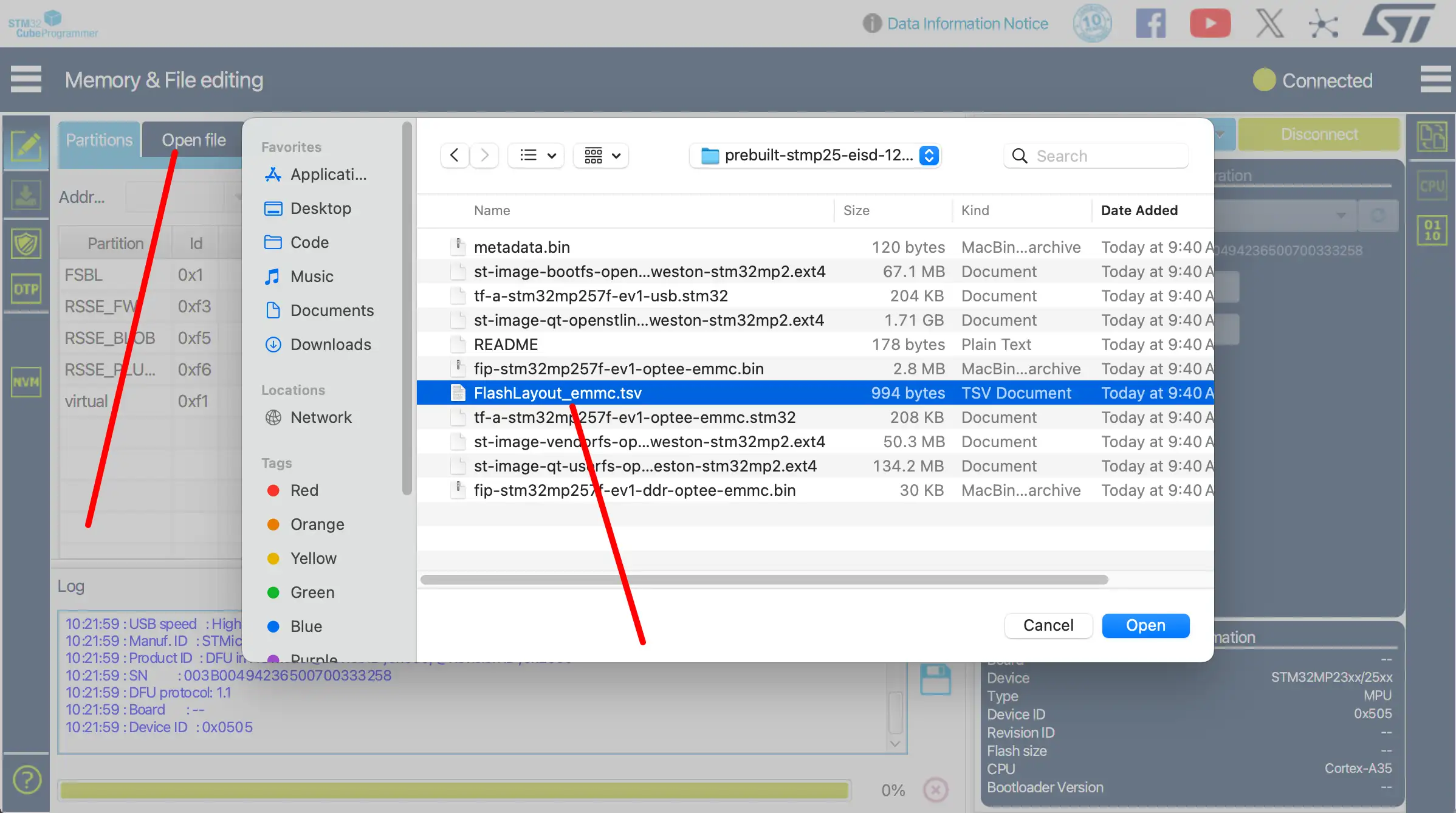Open the prebuilt-stmp25 folder path popup
Viewport: 1456px width, 813px height.
[816, 156]
